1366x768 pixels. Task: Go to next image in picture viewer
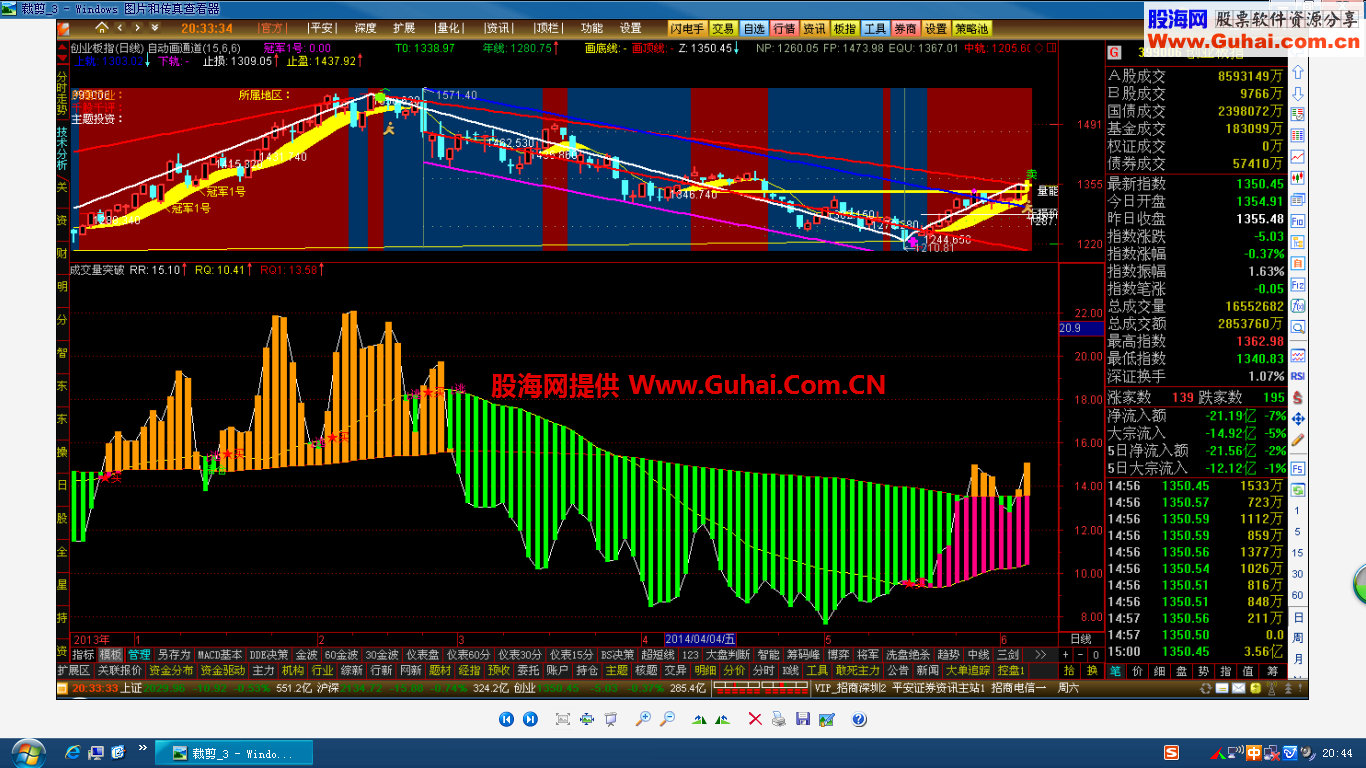(x=531, y=719)
